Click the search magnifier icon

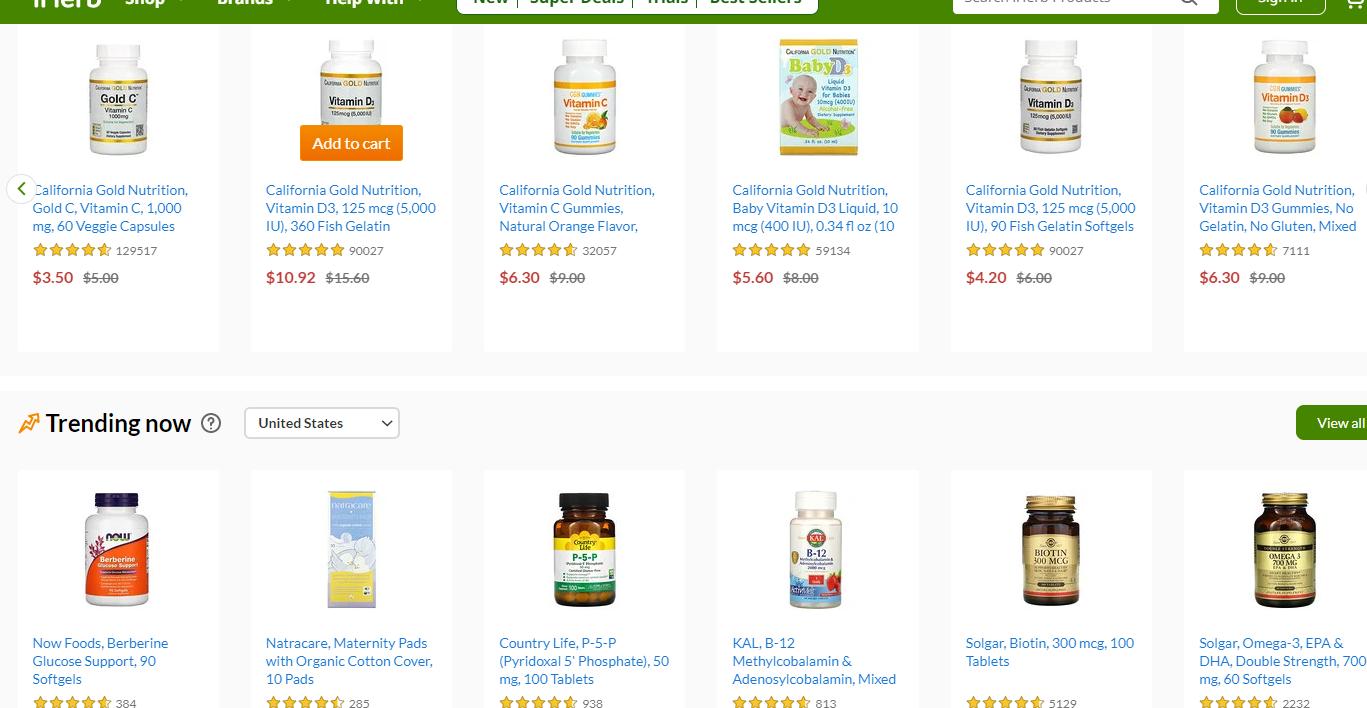point(1189,3)
